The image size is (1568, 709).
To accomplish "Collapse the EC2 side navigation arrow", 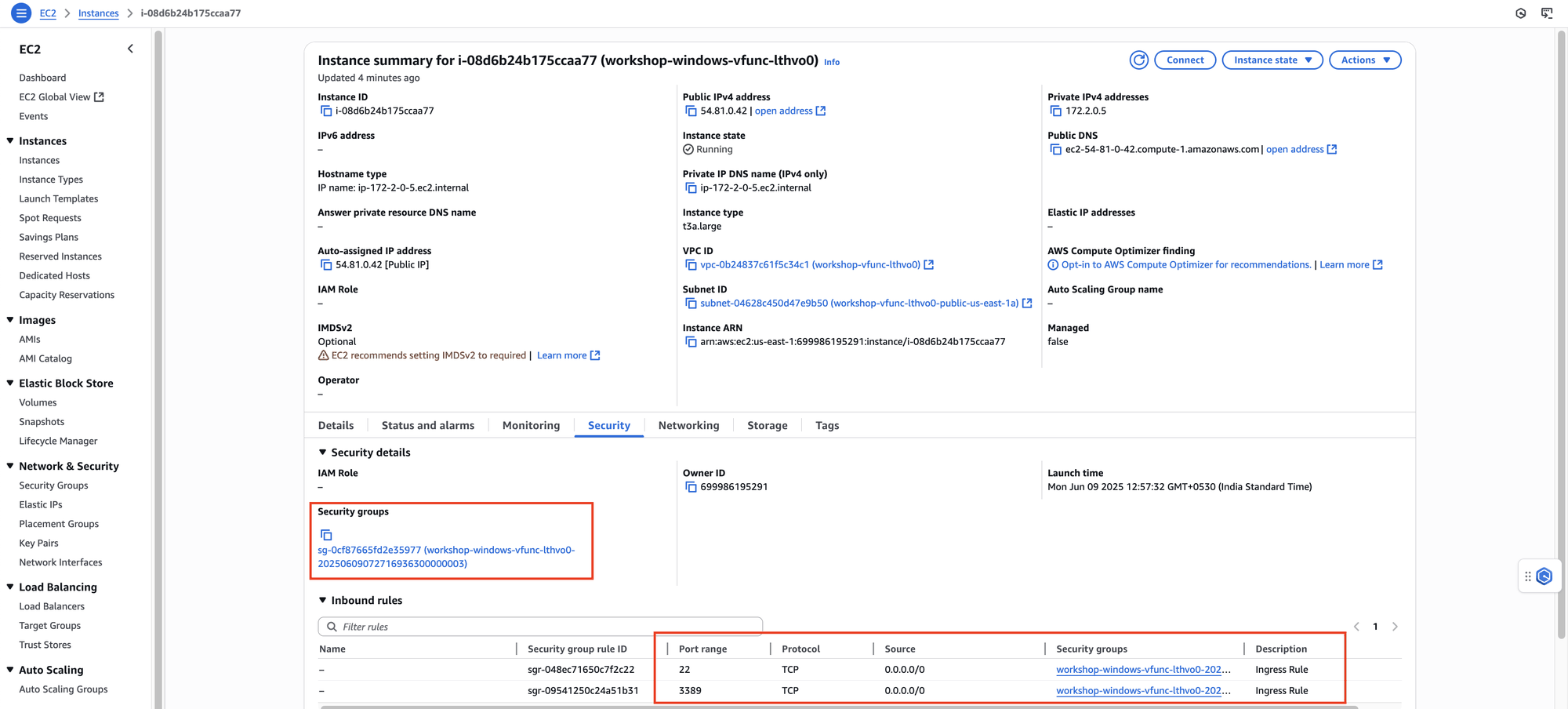I will (130, 49).
